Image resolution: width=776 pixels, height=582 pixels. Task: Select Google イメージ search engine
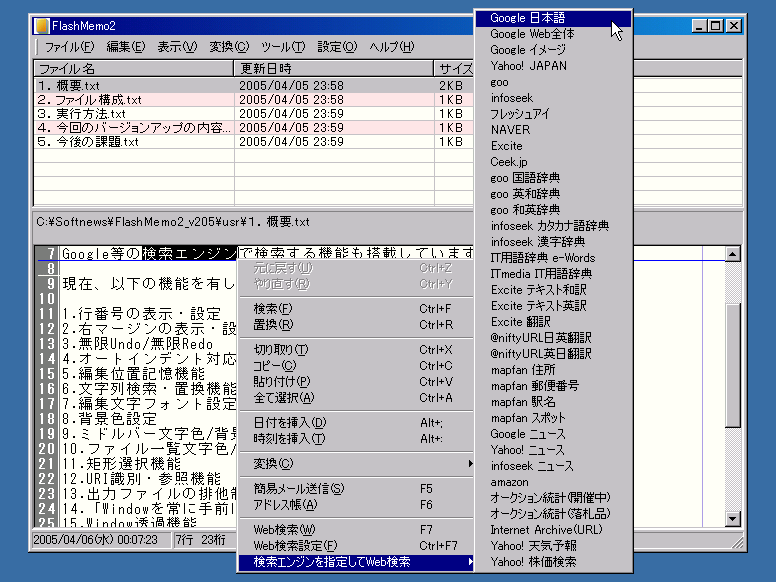[553, 49]
